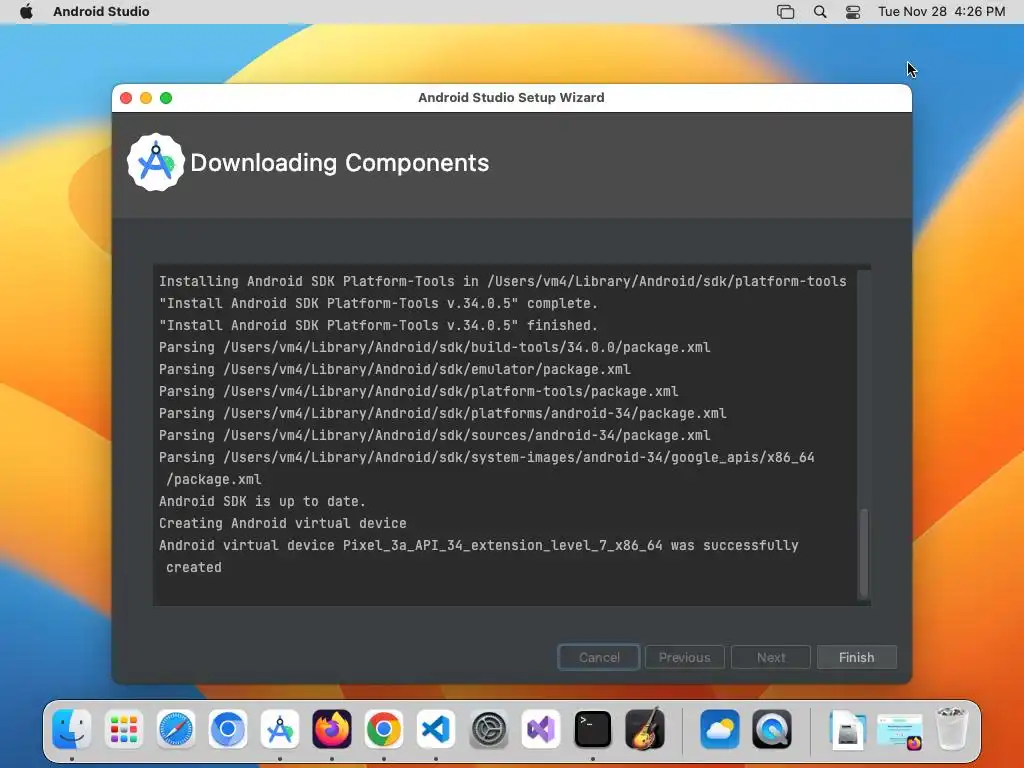1024x768 pixels.
Task: Open the cloud weather app in Dock
Action: point(720,728)
